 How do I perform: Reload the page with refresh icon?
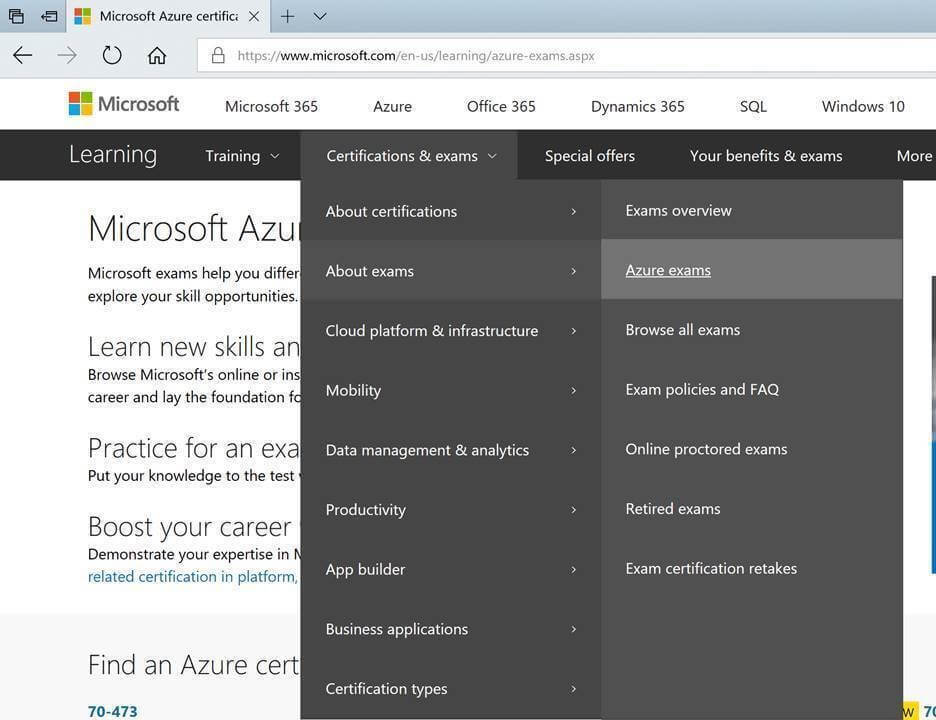click(x=112, y=56)
